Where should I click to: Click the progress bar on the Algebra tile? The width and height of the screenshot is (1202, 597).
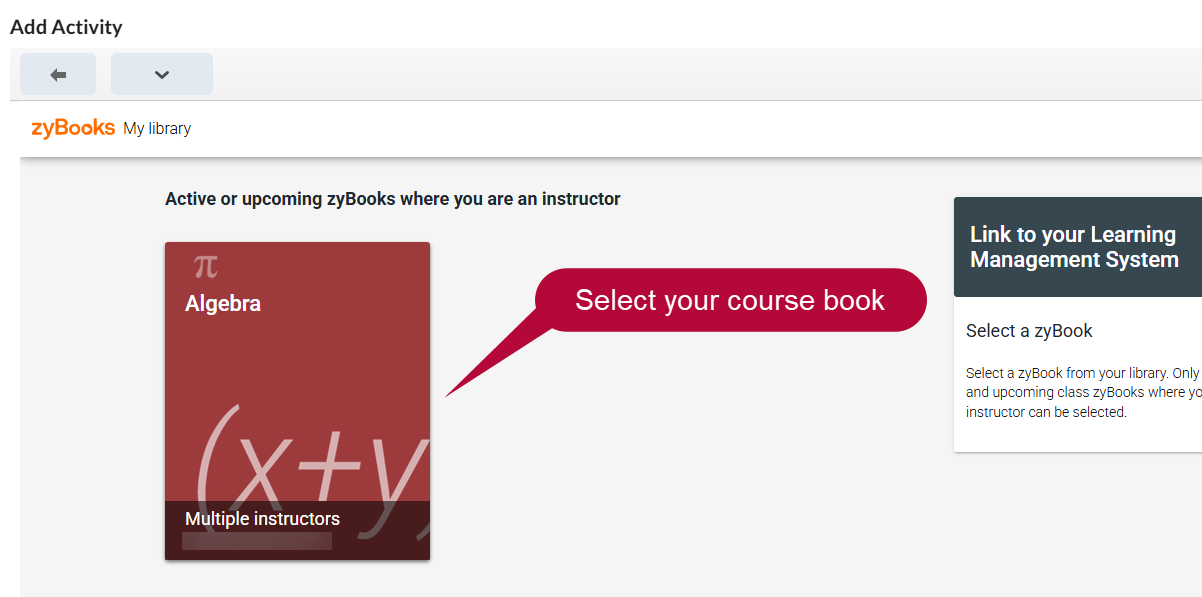pyautogui.click(x=256, y=540)
